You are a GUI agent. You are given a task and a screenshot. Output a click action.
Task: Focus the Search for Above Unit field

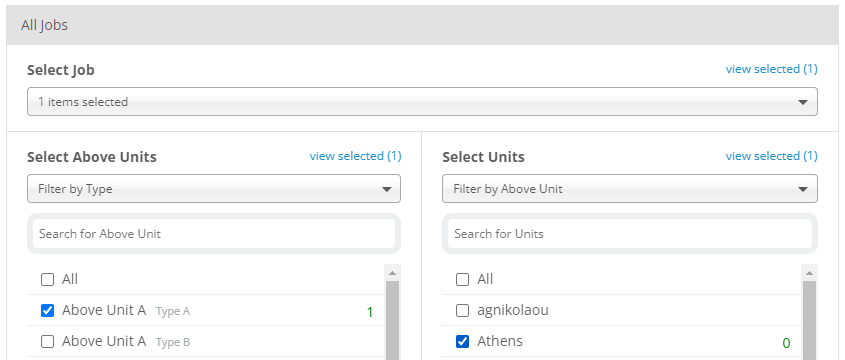(x=214, y=233)
